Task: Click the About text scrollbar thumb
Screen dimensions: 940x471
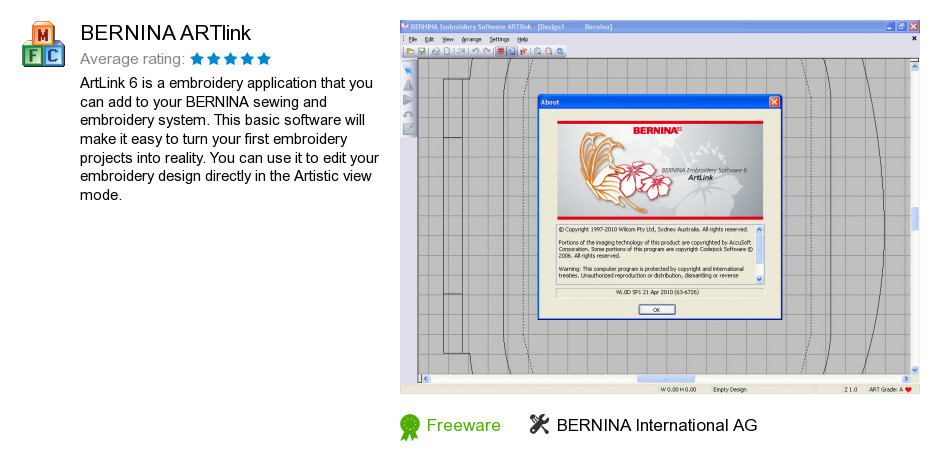Action: point(760,249)
